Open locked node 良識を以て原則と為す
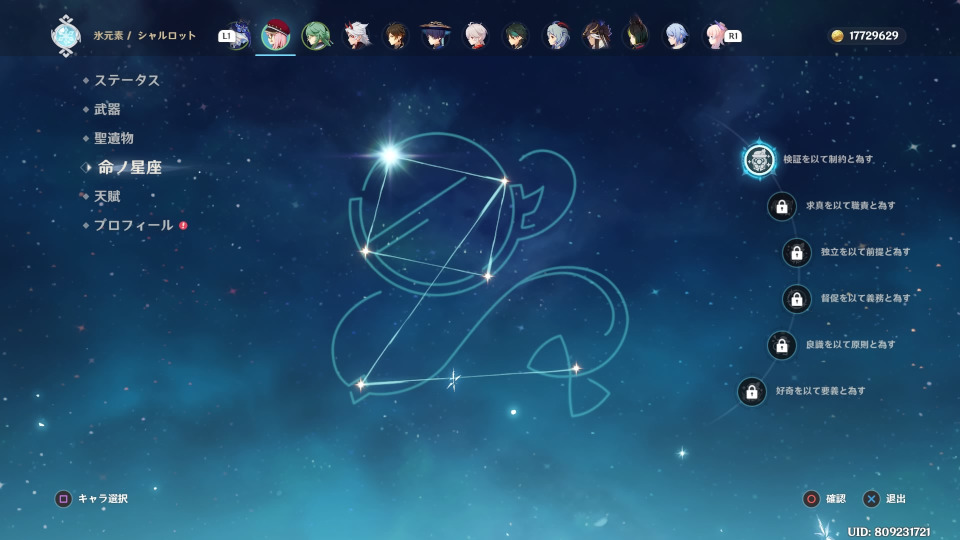This screenshot has width=960, height=540. [x=782, y=345]
